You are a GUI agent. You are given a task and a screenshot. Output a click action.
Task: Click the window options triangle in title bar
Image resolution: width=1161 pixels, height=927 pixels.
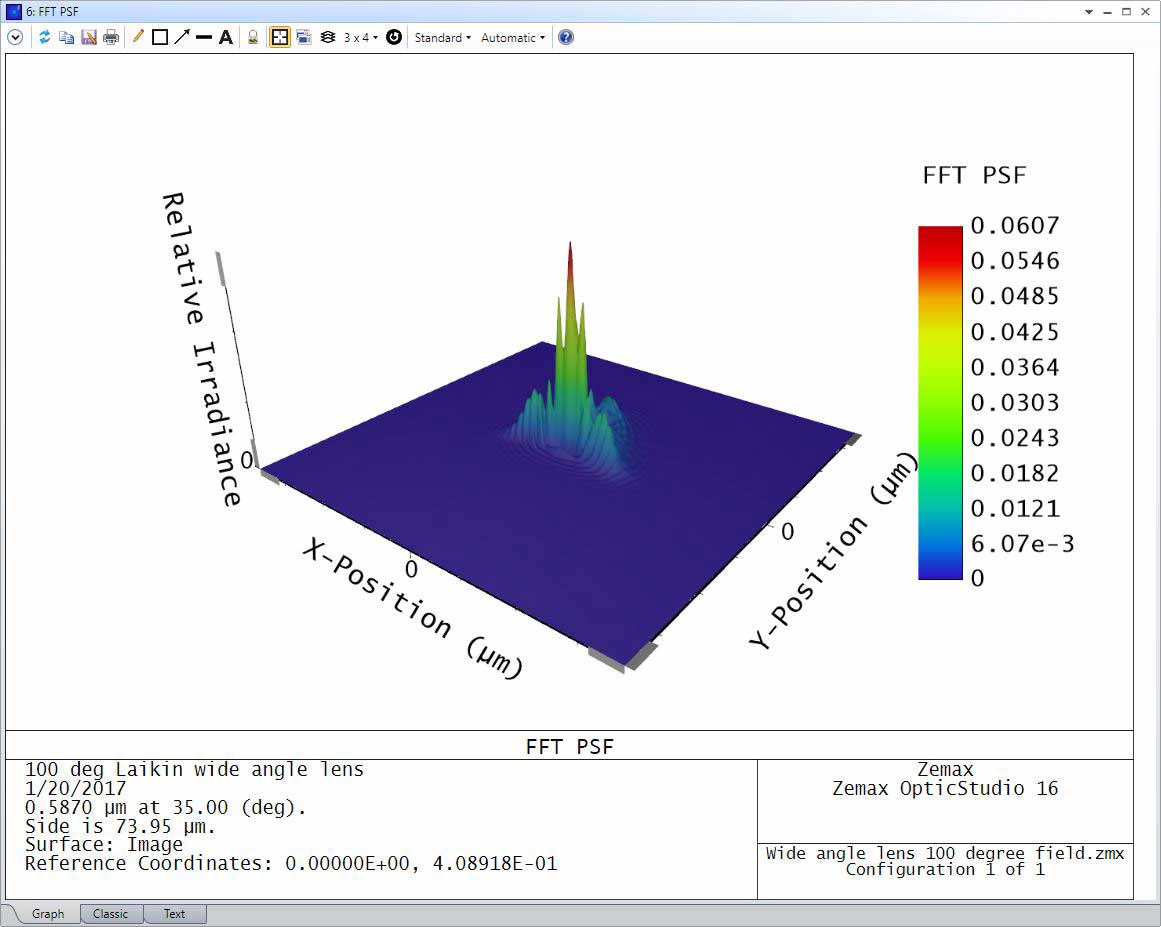(x=1089, y=12)
